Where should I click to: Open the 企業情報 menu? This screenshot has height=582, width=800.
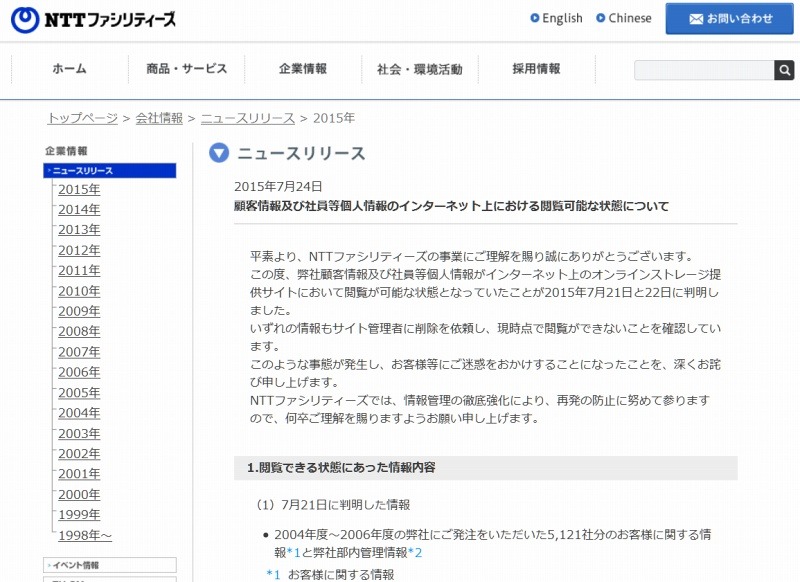[x=303, y=69]
